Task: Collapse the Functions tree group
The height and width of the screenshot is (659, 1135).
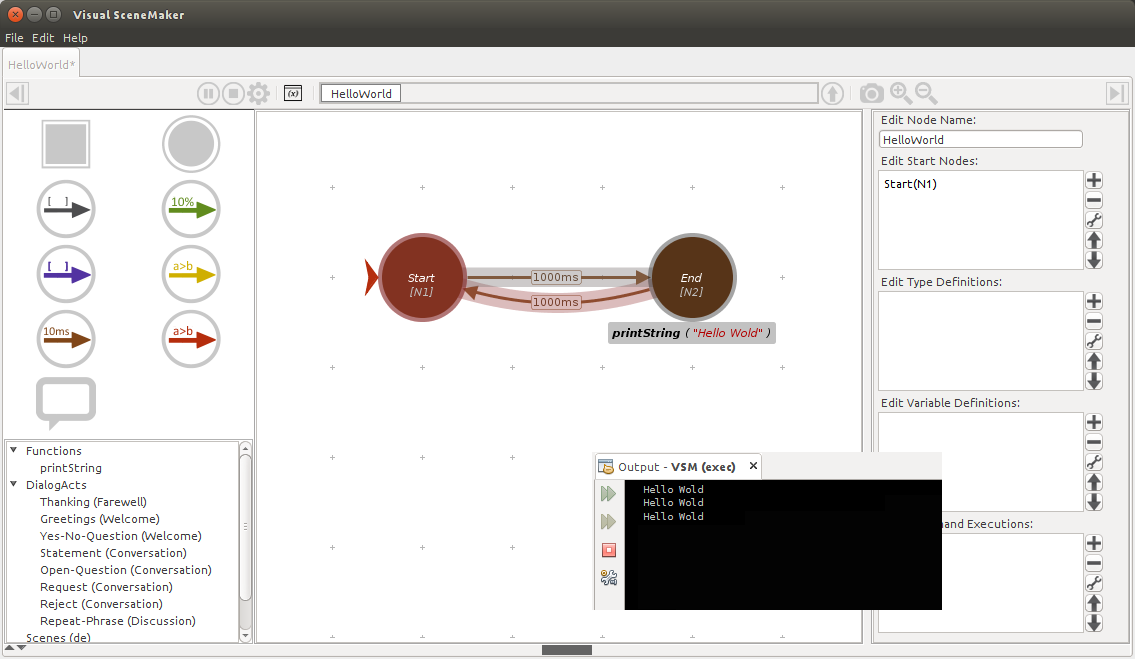Action: click(x=13, y=450)
